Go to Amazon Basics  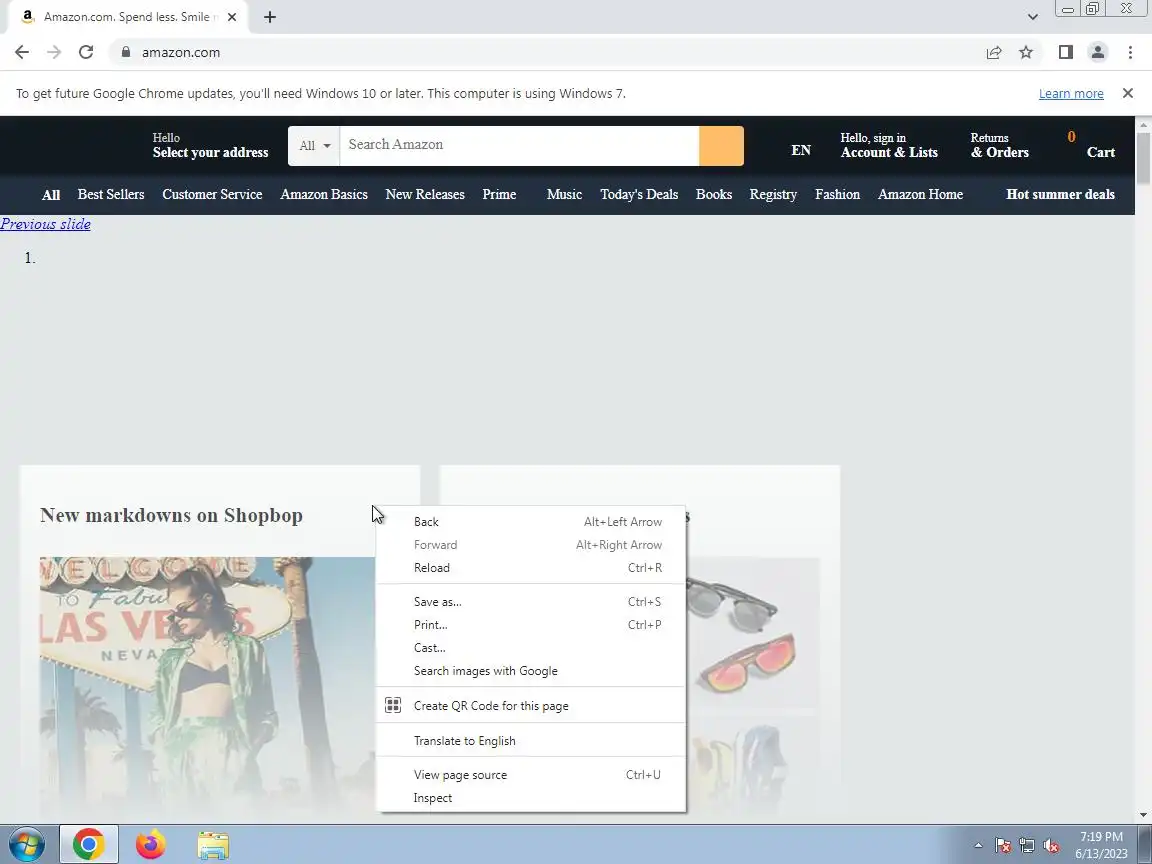pyautogui.click(x=324, y=195)
